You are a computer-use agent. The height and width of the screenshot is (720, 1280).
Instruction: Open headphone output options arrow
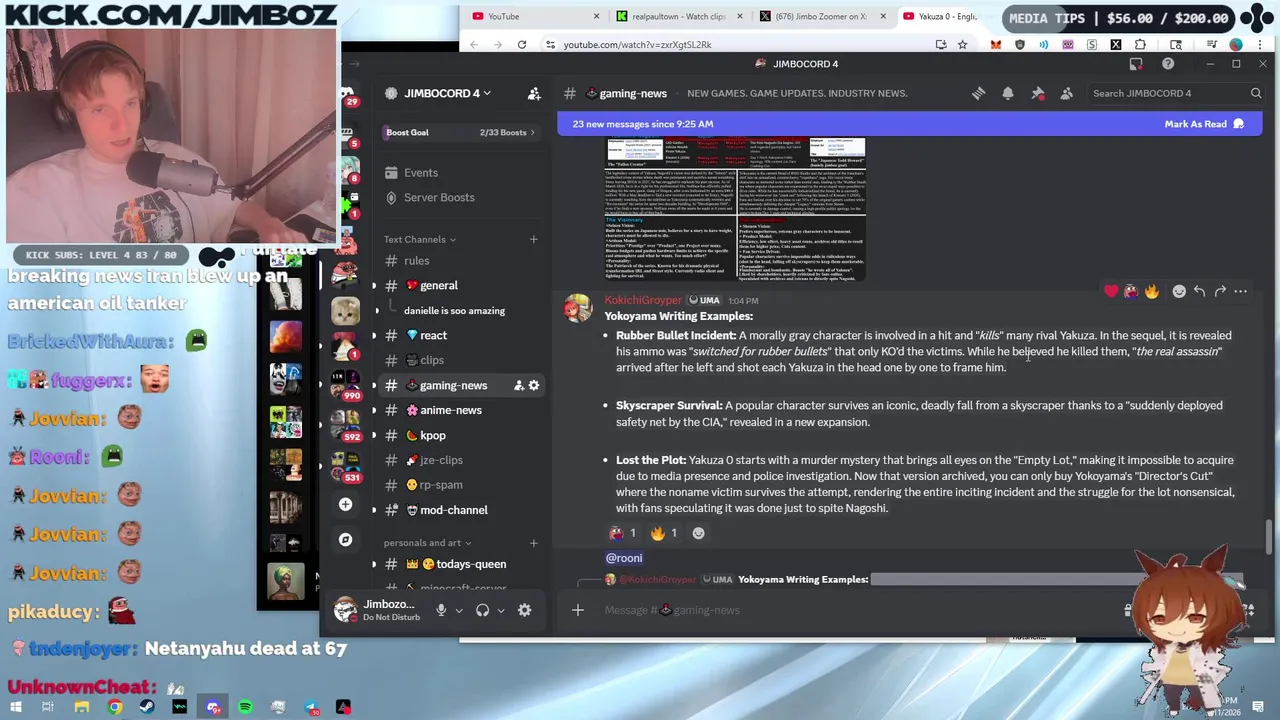pyautogui.click(x=501, y=610)
